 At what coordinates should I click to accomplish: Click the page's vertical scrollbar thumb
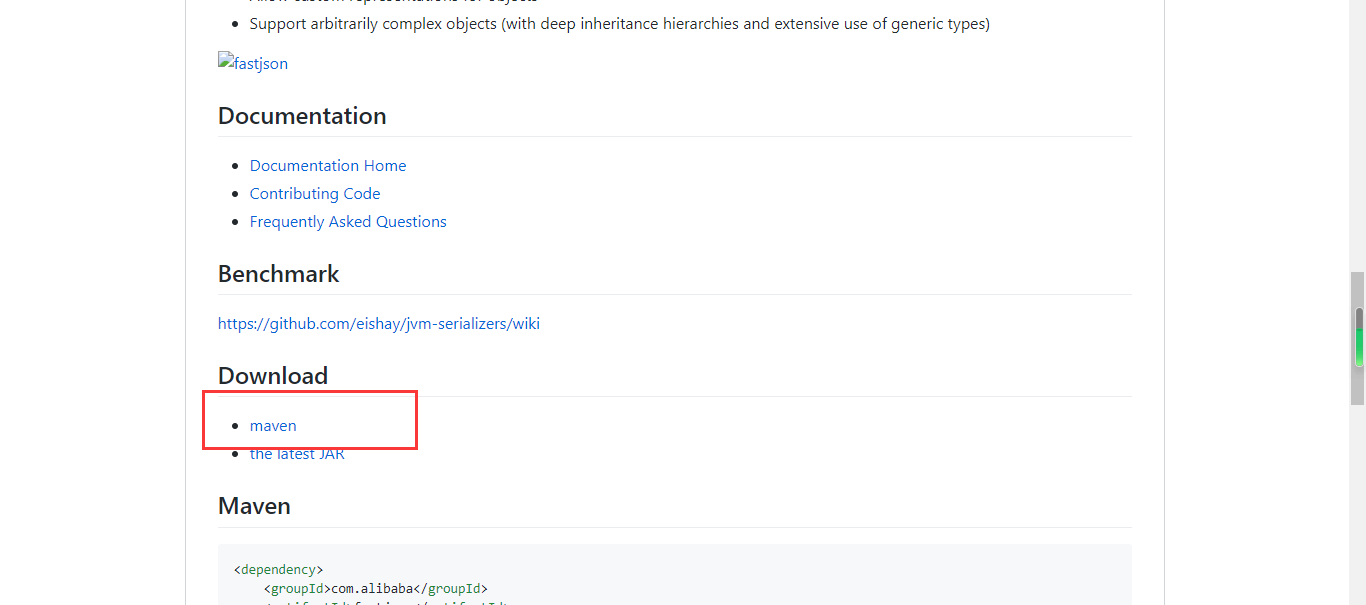coord(1358,338)
